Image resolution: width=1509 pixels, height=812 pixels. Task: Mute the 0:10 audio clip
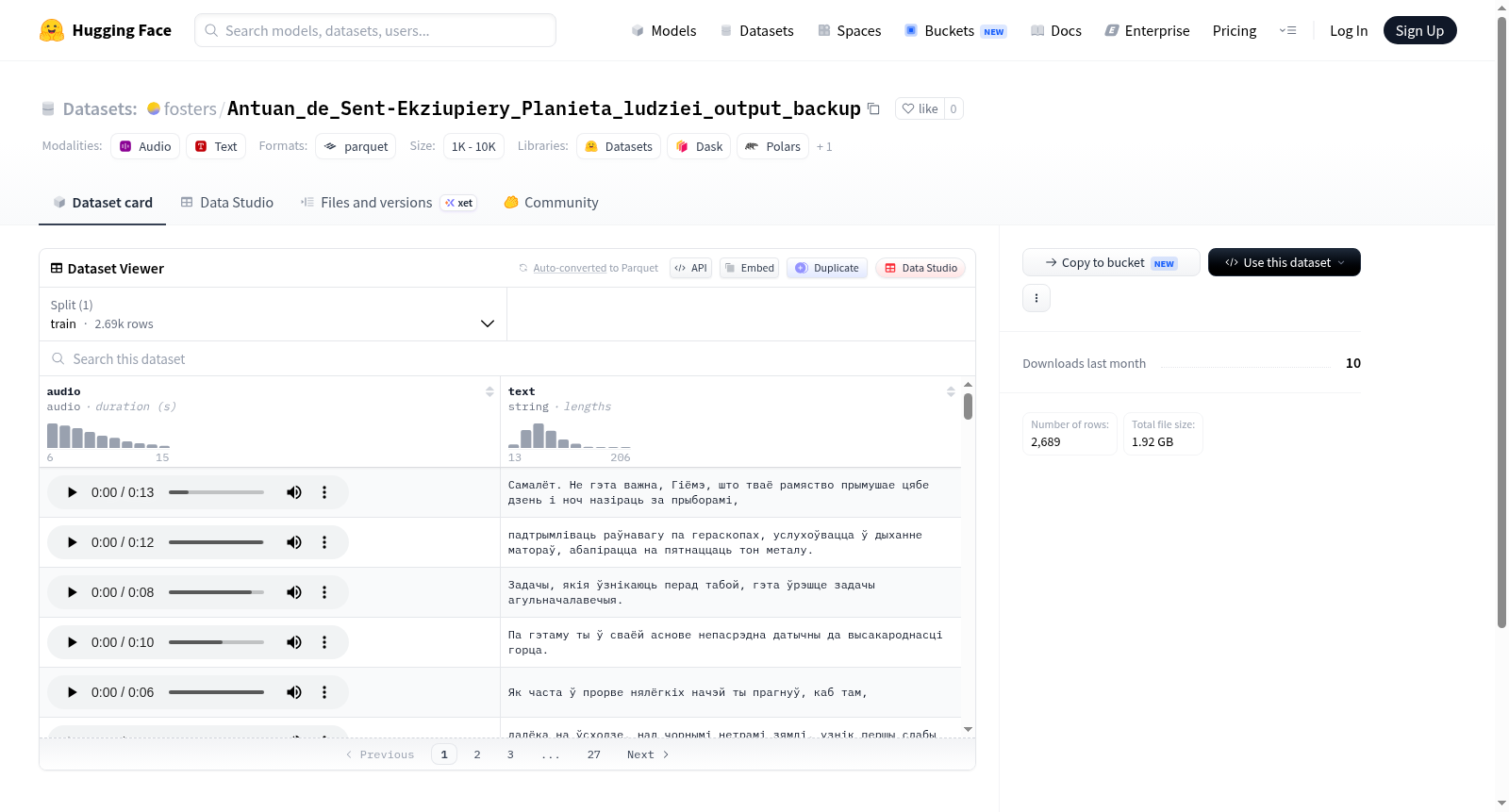[294, 642]
